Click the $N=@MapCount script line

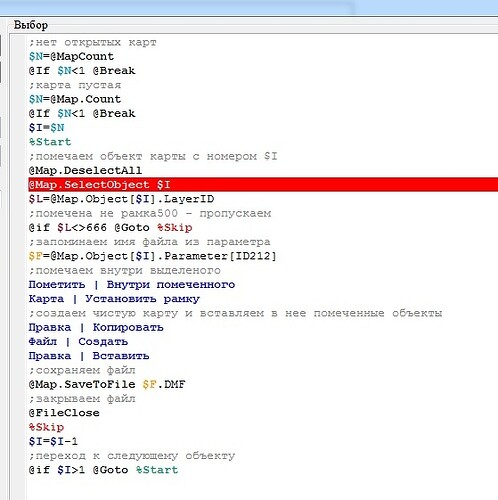click(x=71, y=56)
